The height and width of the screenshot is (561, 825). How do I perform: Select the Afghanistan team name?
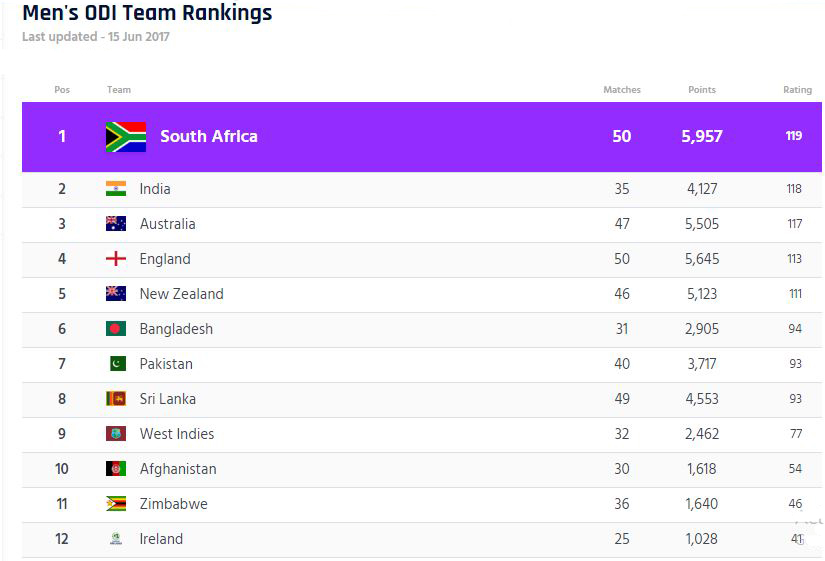[x=178, y=469]
